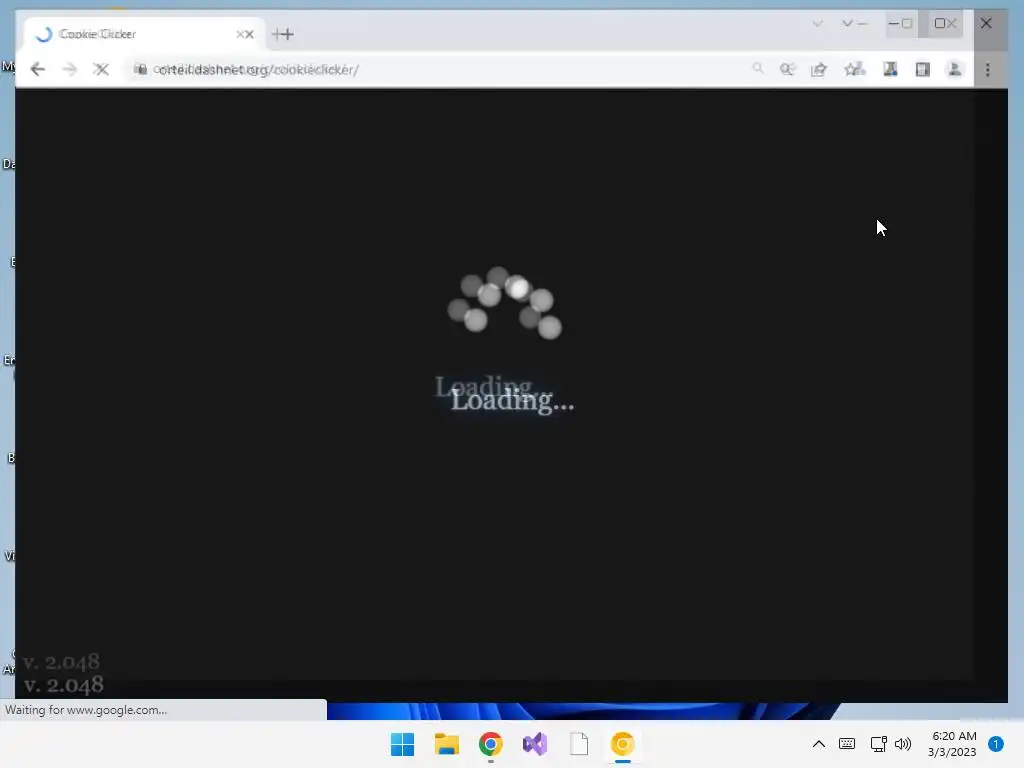Open the touch keyboard tray icon

(847, 744)
